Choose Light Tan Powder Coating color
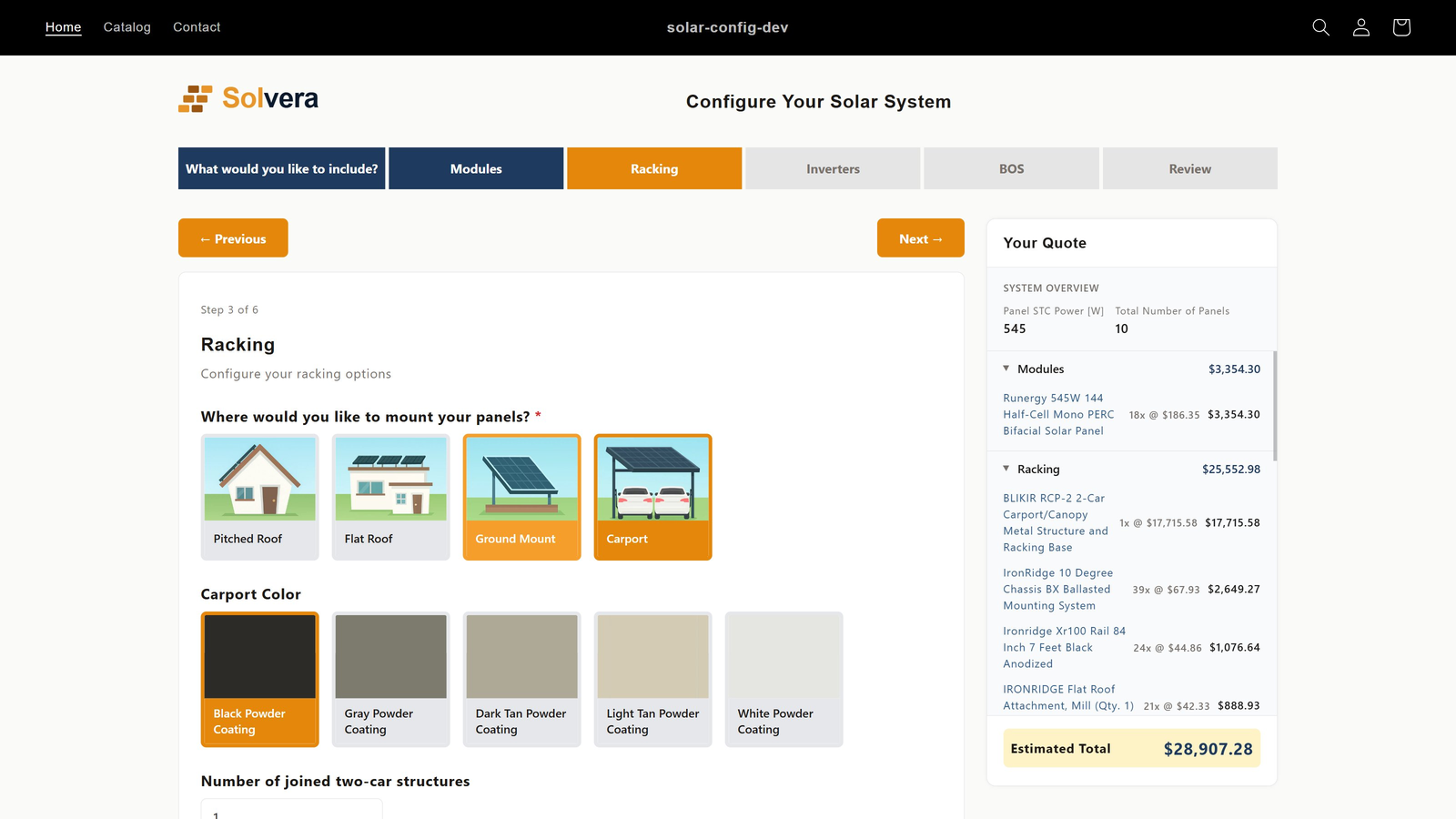The width and height of the screenshot is (1456, 819). tap(653, 680)
